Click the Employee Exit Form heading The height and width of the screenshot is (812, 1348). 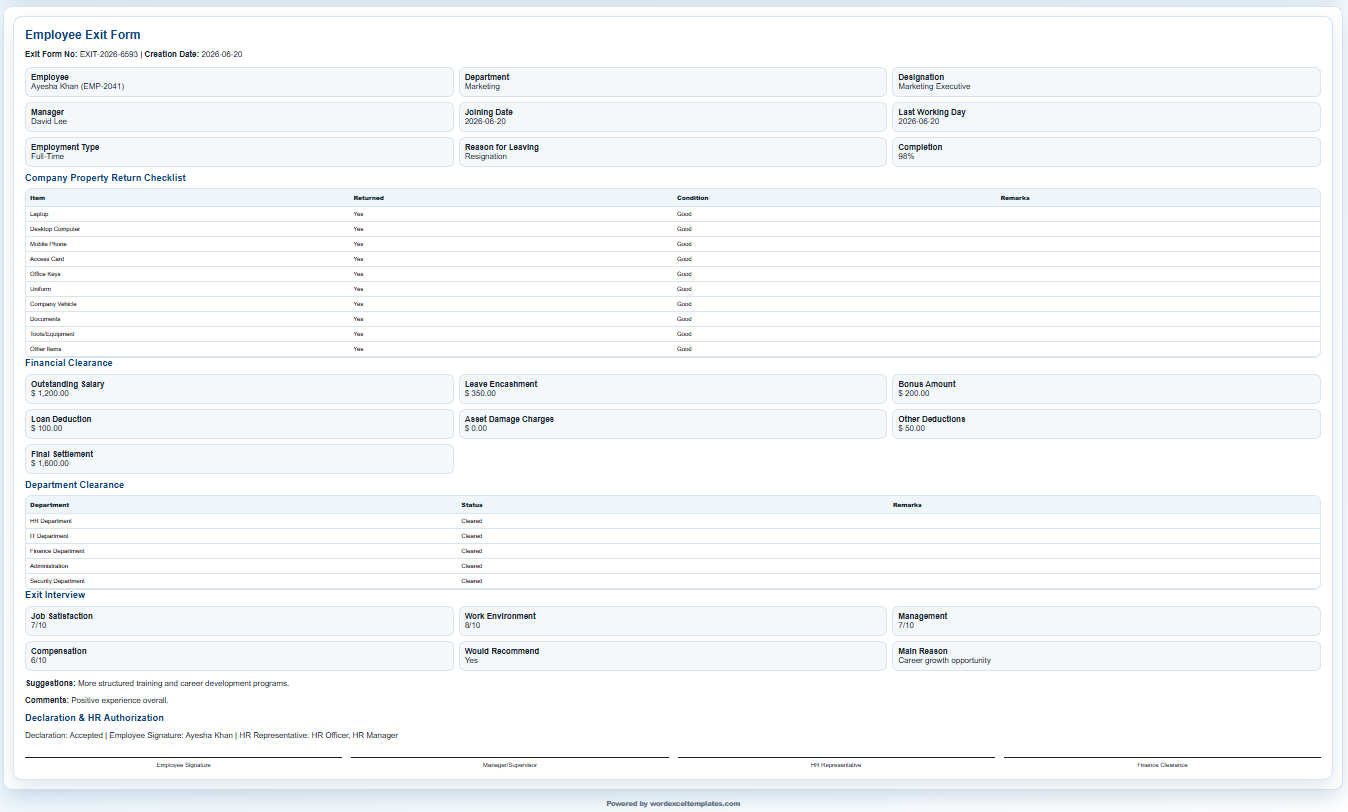pos(83,35)
